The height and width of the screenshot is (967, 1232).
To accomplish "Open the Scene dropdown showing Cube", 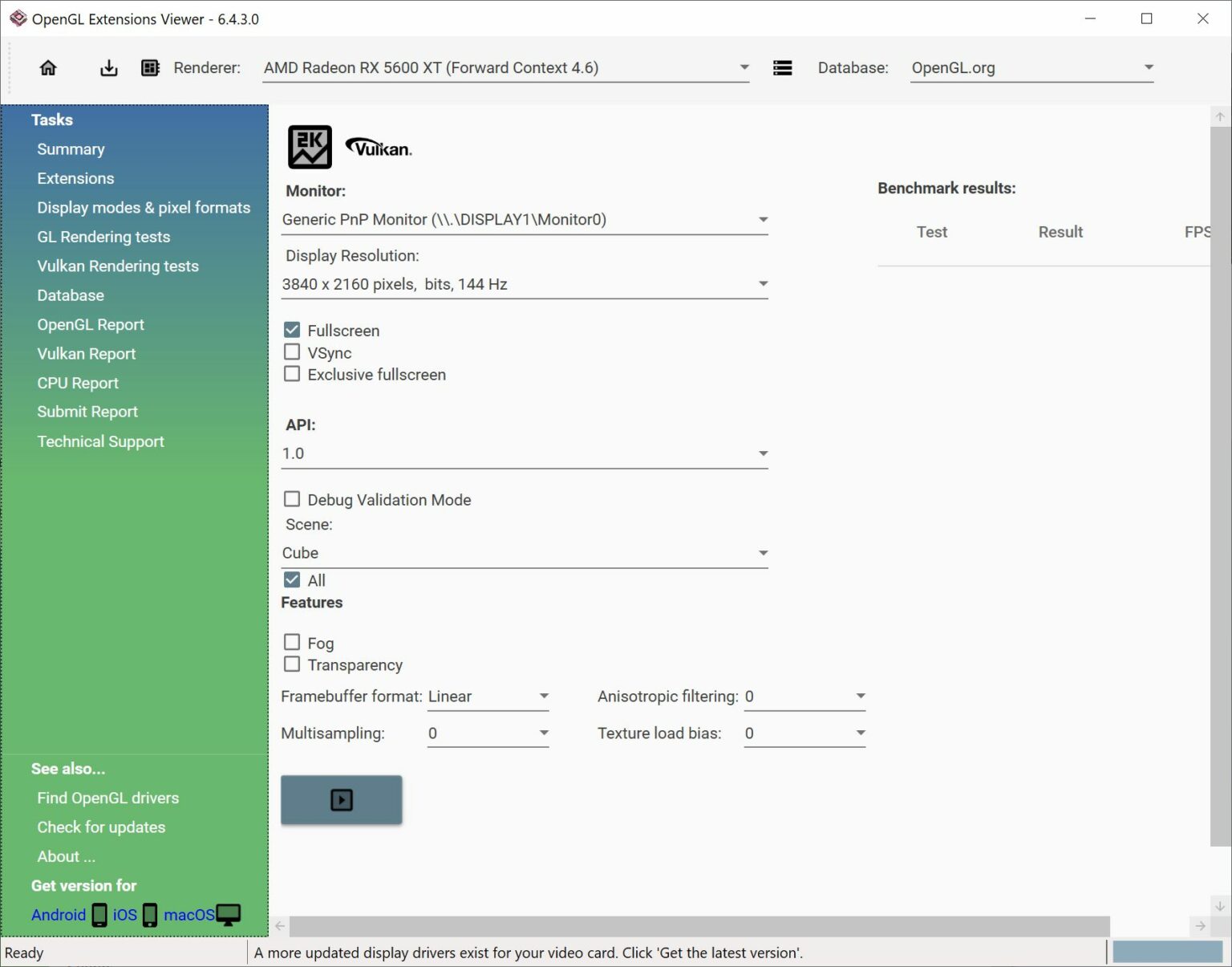I will pos(525,554).
